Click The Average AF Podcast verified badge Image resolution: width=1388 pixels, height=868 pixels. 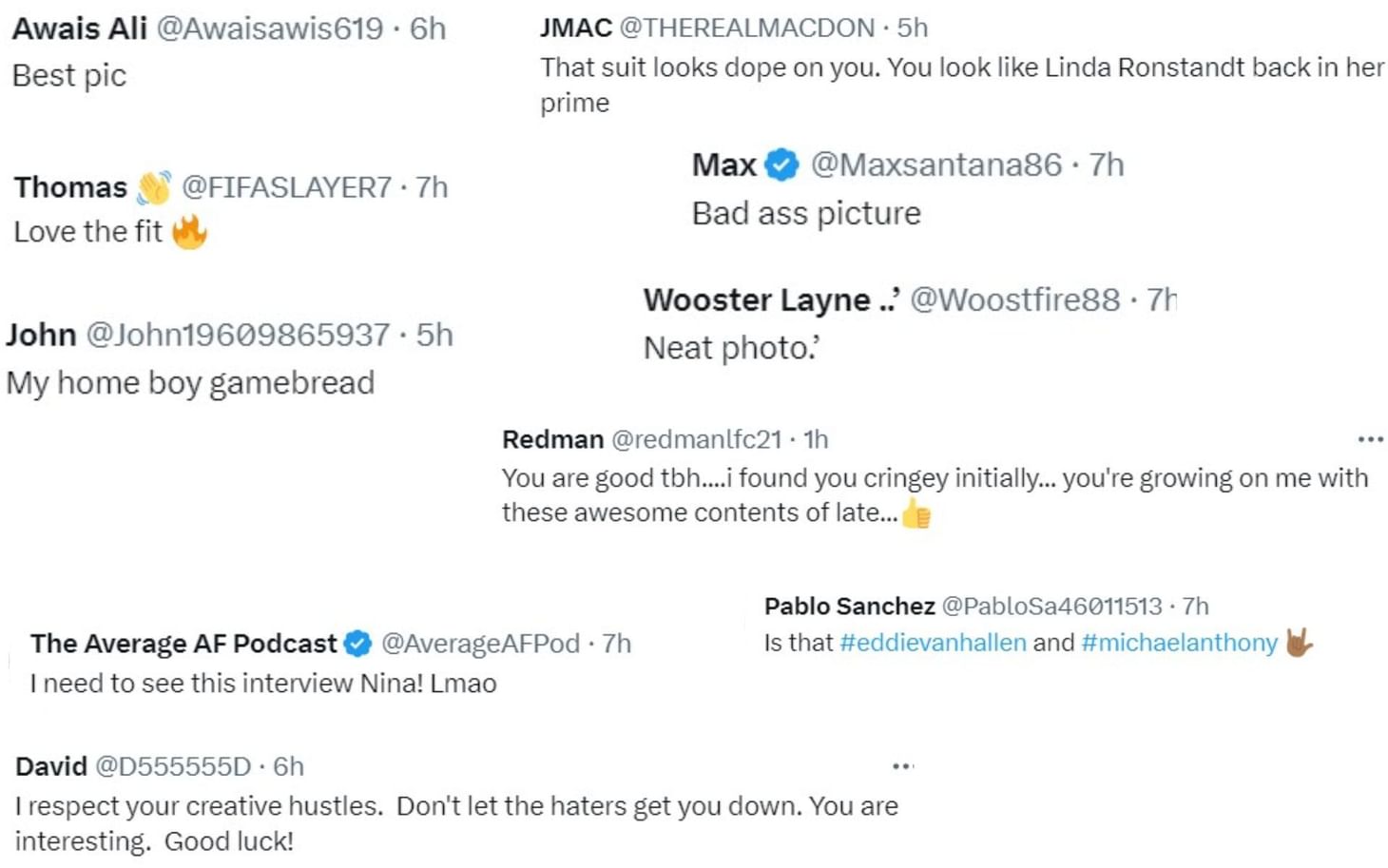point(357,644)
